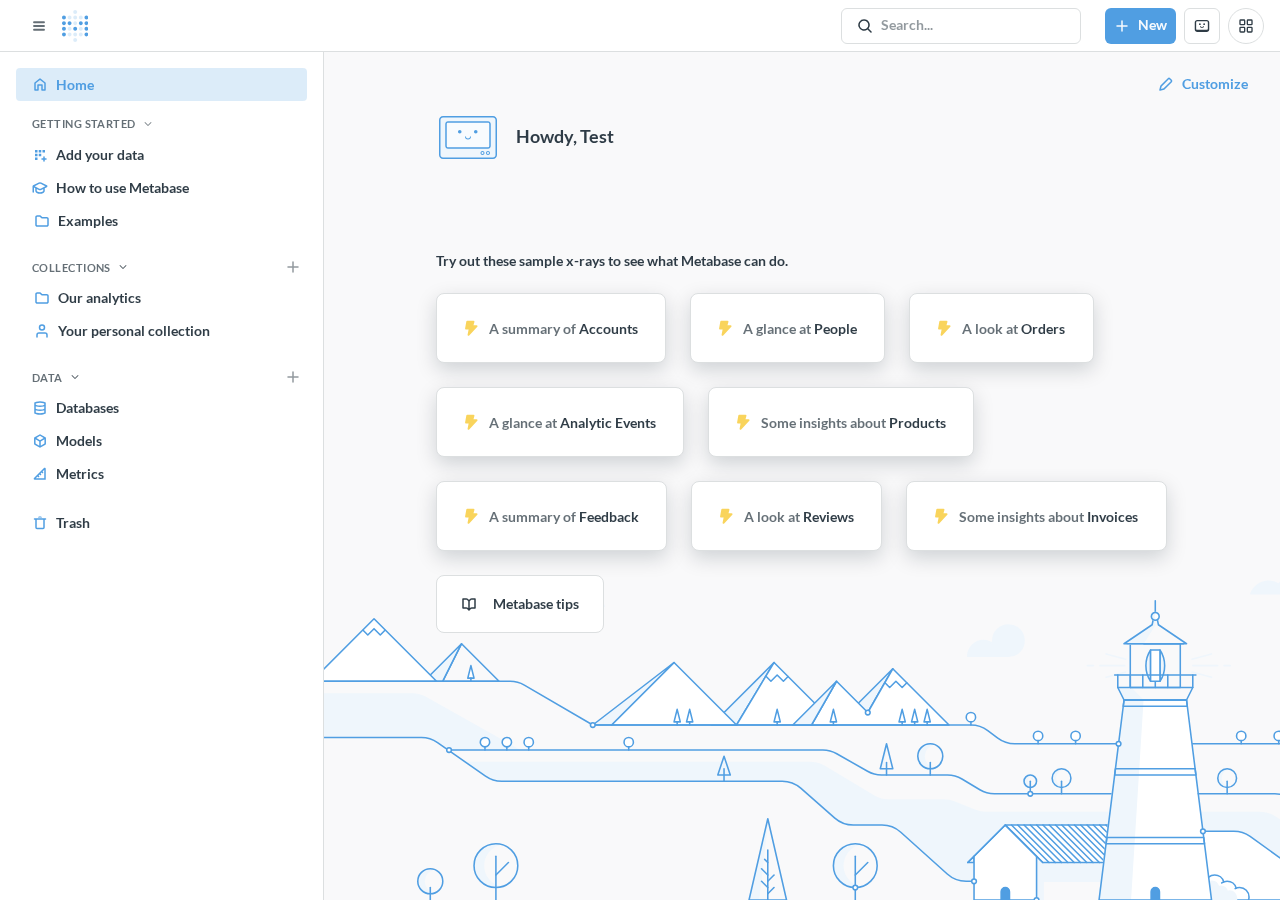
Task: Click the lightning bolt on Invoices card
Action: pyautogui.click(x=941, y=516)
